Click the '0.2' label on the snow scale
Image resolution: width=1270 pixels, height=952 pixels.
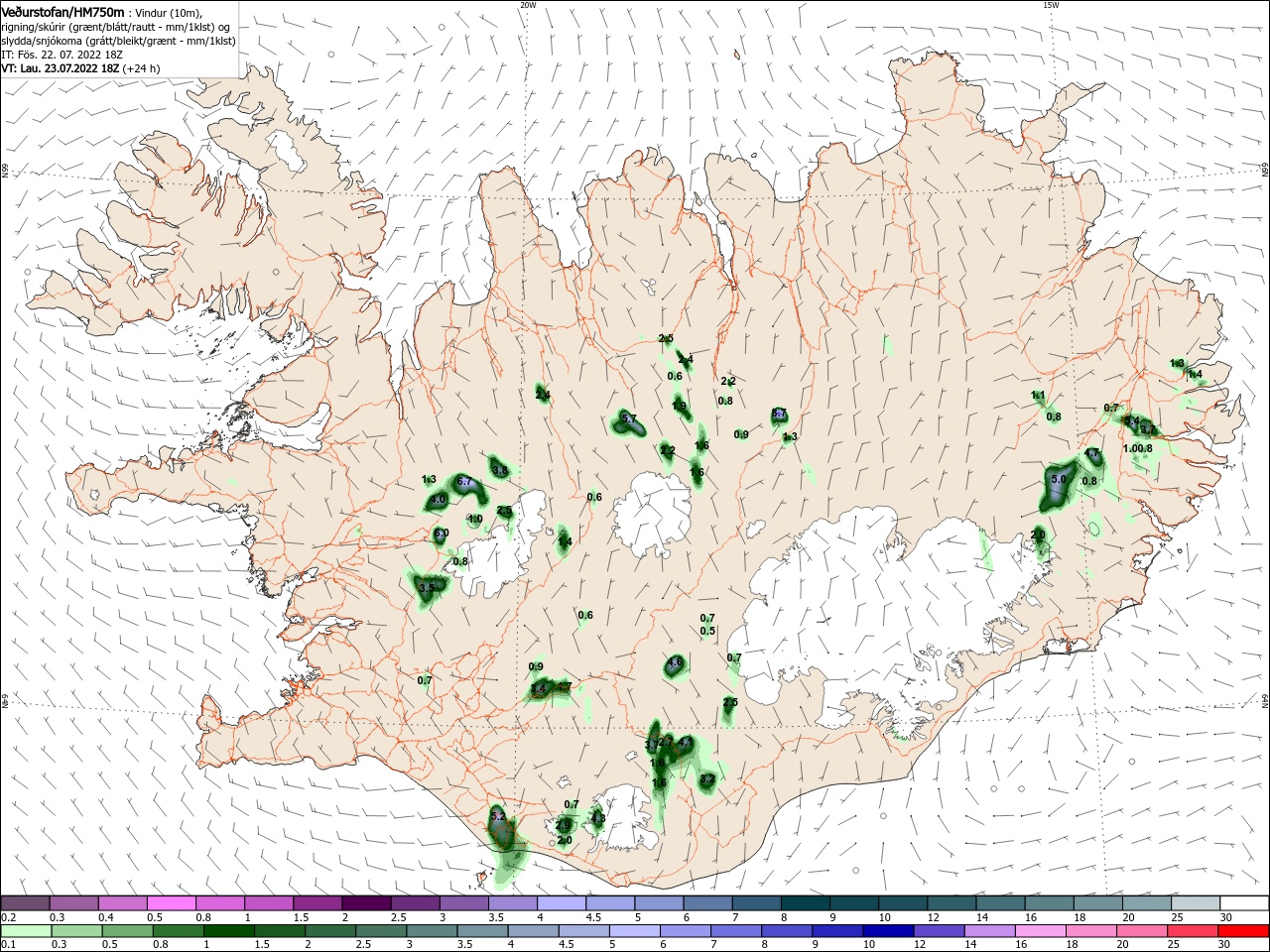pyautogui.click(x=9, y=917)
